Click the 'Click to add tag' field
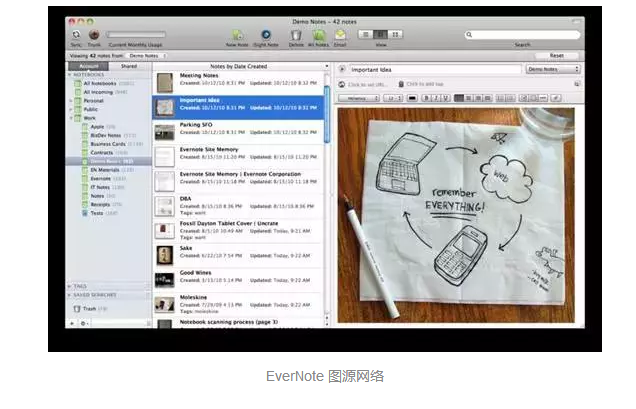 (x=425, y=84)
